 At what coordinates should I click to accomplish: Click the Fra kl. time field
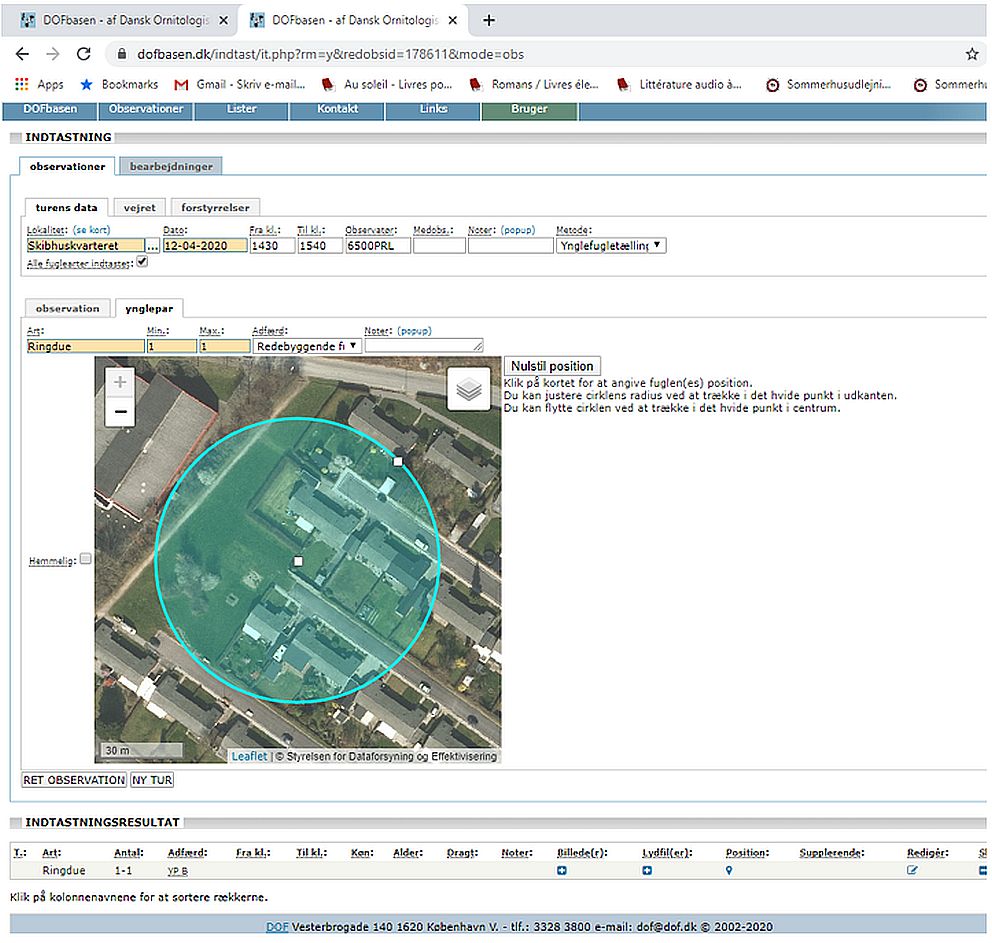click(272, 245)
